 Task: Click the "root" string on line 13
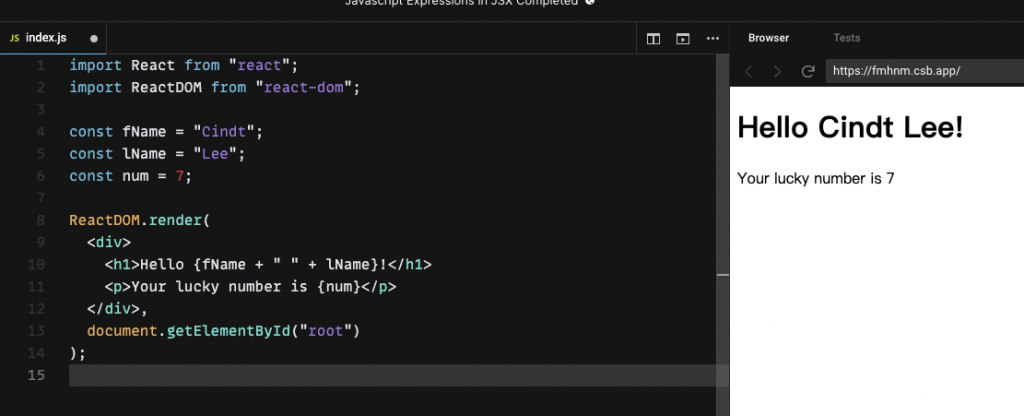tap(326, 331)
